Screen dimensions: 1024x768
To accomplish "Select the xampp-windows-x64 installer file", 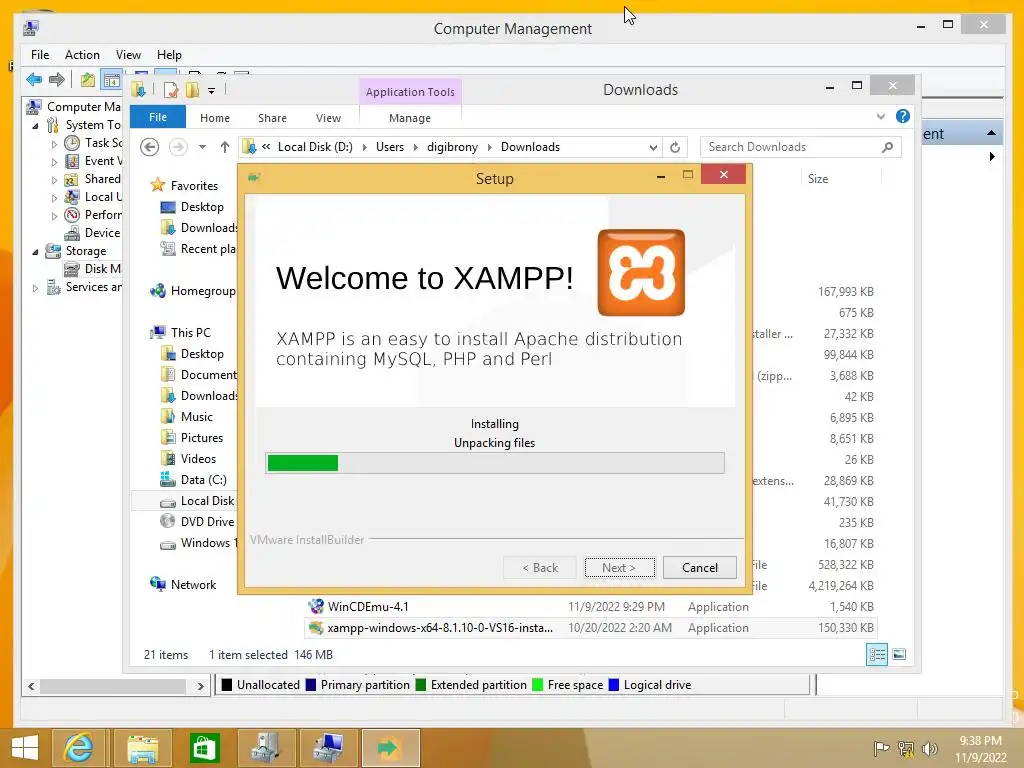I will click(x=590, y=628).
